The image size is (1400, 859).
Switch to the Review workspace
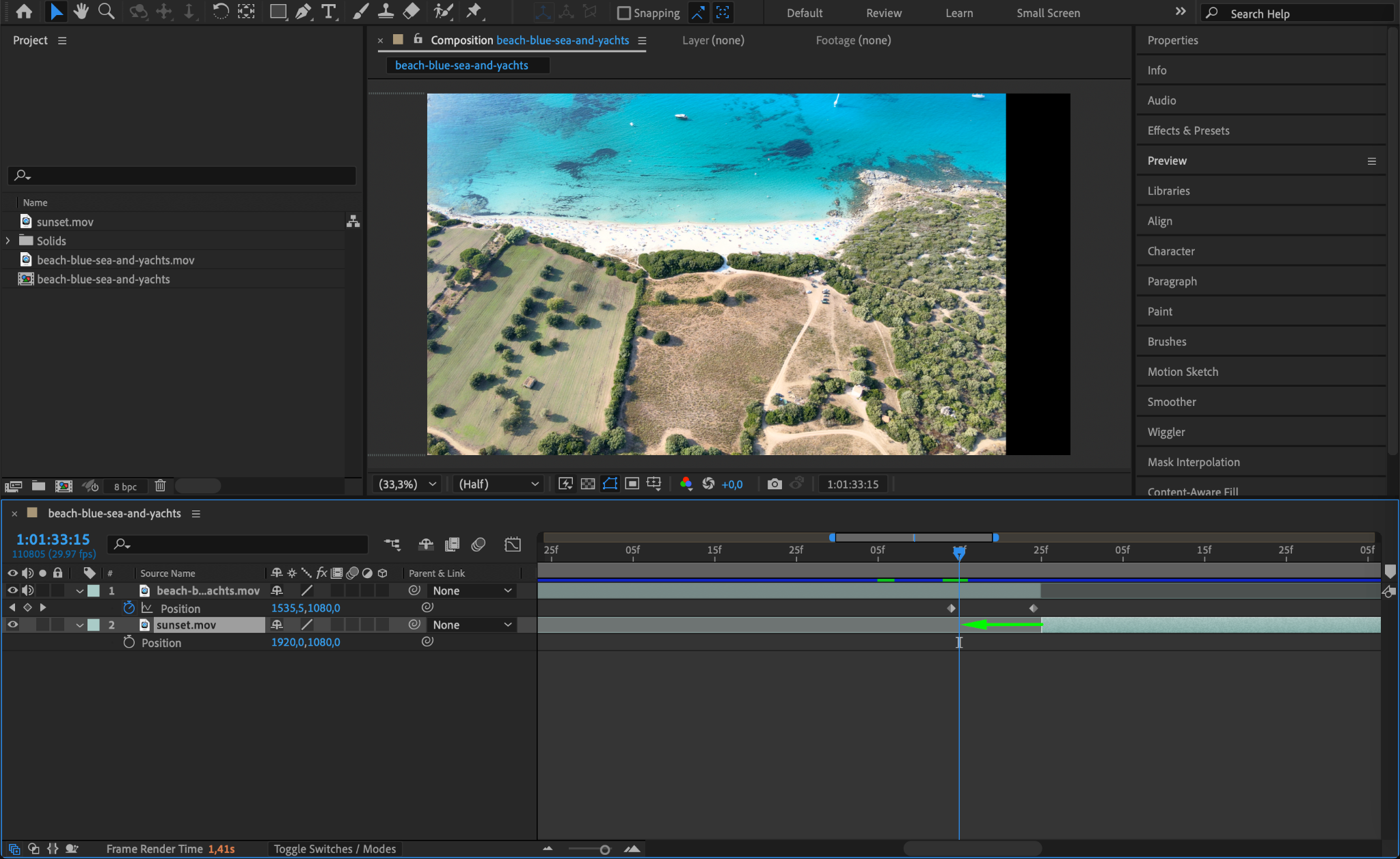click(883, 13)
